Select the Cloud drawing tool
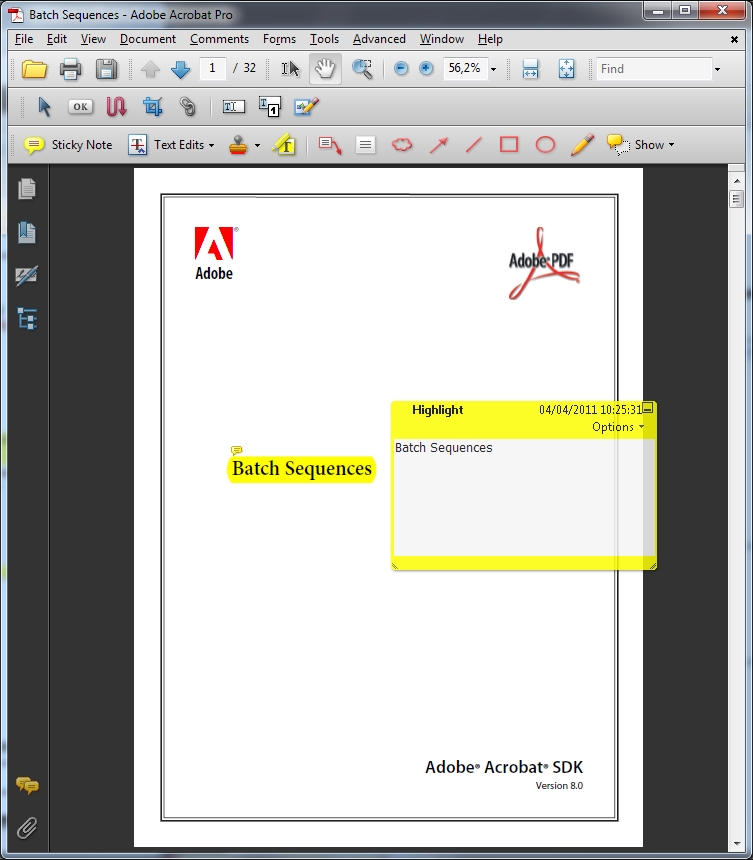 pos(401,145)
